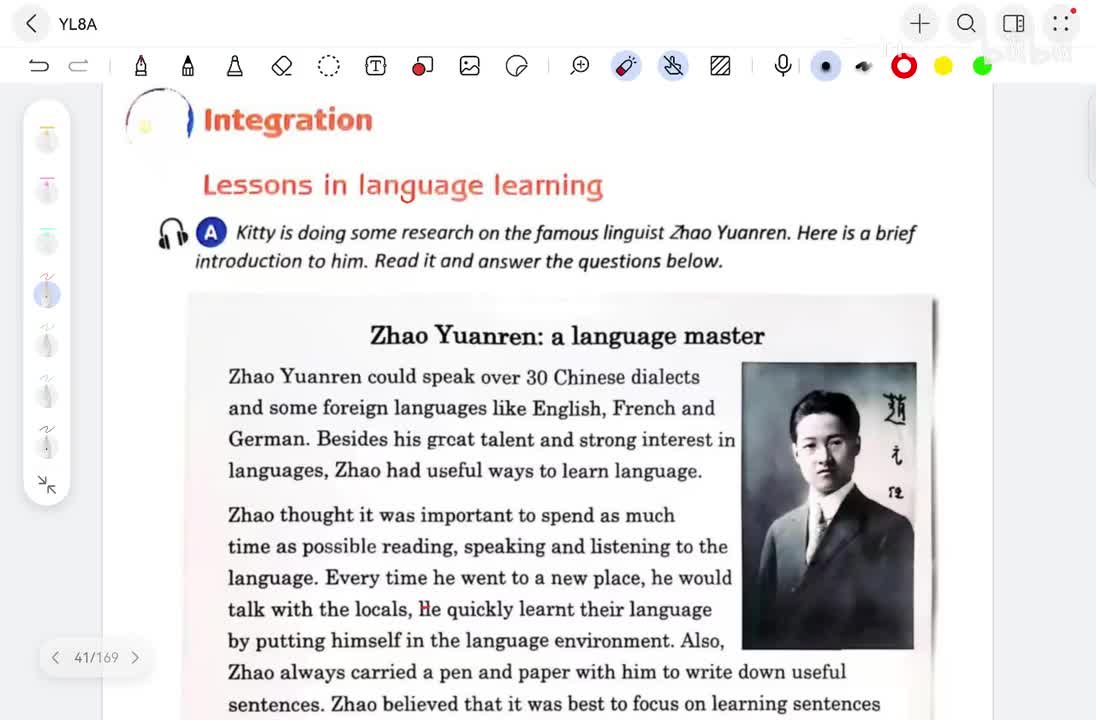The image size is (1096, 720).
Task: Click the blue A section badge
Action: [x=210, y=233]
